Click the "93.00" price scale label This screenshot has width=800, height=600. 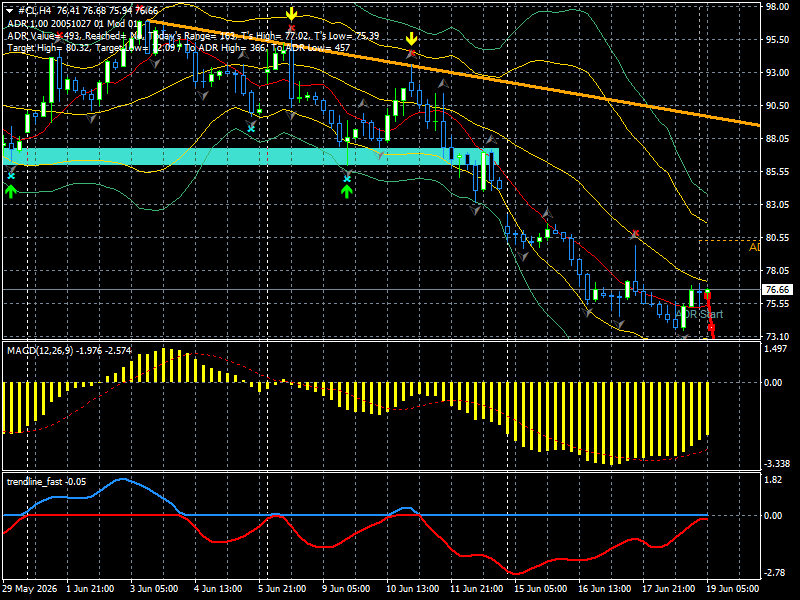tap(777, 73)
